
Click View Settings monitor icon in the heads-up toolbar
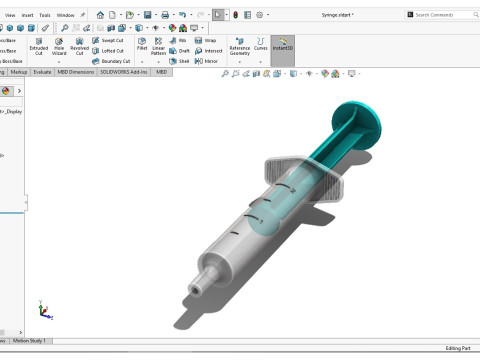351,74
